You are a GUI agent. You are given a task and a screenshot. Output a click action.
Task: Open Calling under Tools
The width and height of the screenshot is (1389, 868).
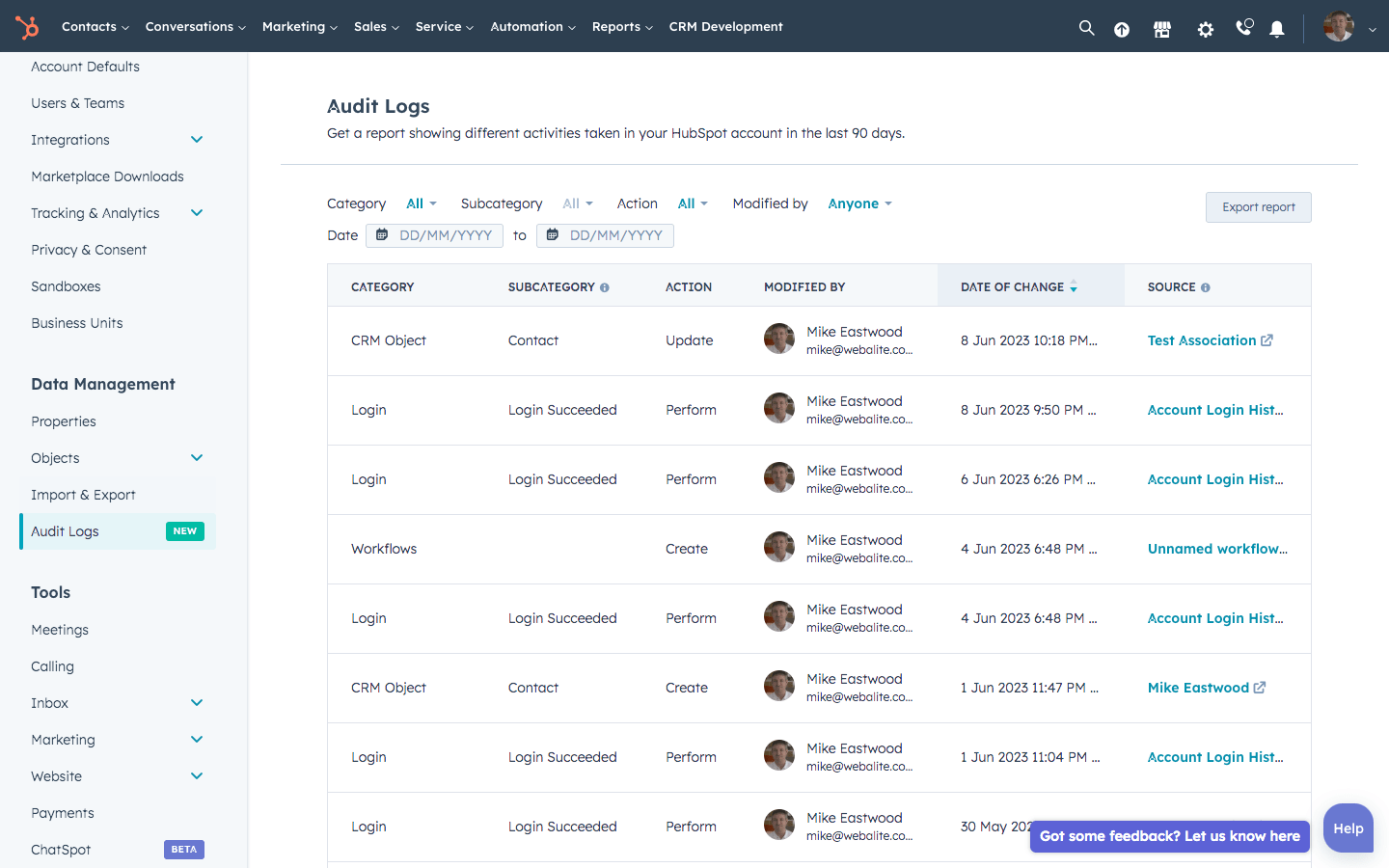pyautogui.click(x=52, y=666)
